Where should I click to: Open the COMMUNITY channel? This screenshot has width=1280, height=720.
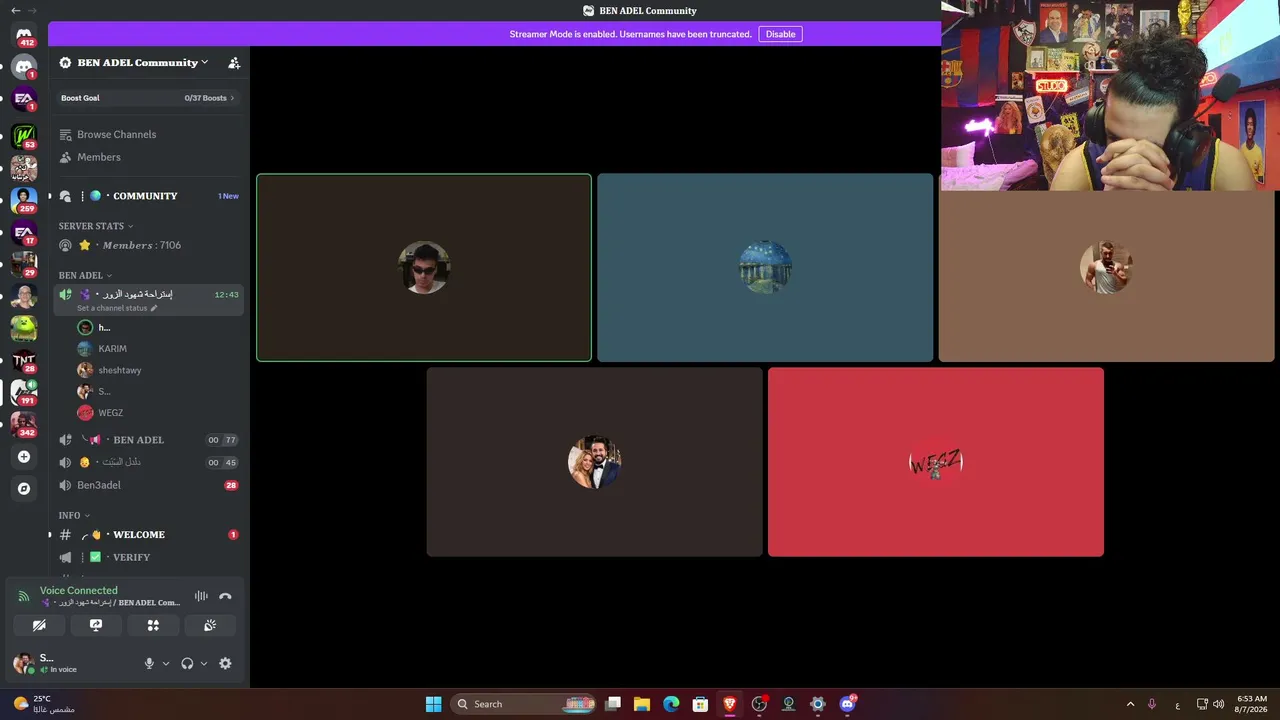click(148, 196)
